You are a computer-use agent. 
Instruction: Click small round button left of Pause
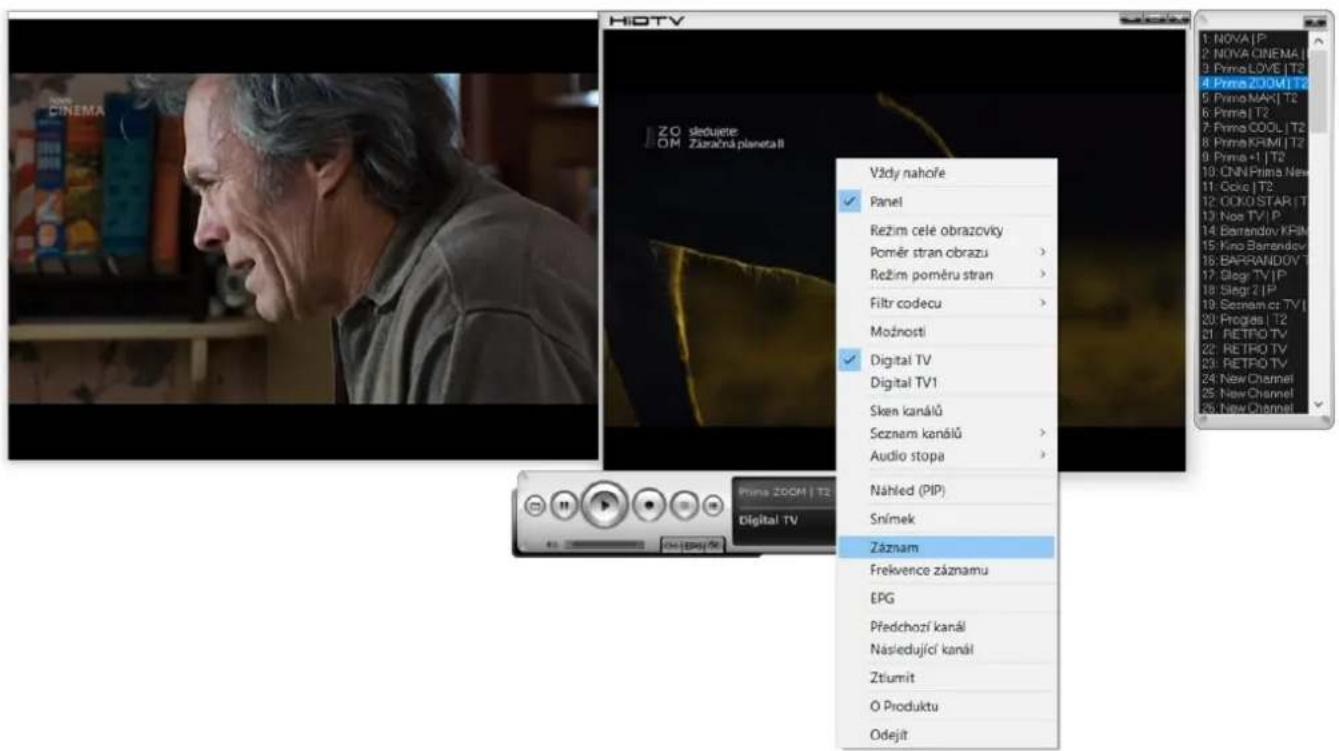tap(536, 507)
